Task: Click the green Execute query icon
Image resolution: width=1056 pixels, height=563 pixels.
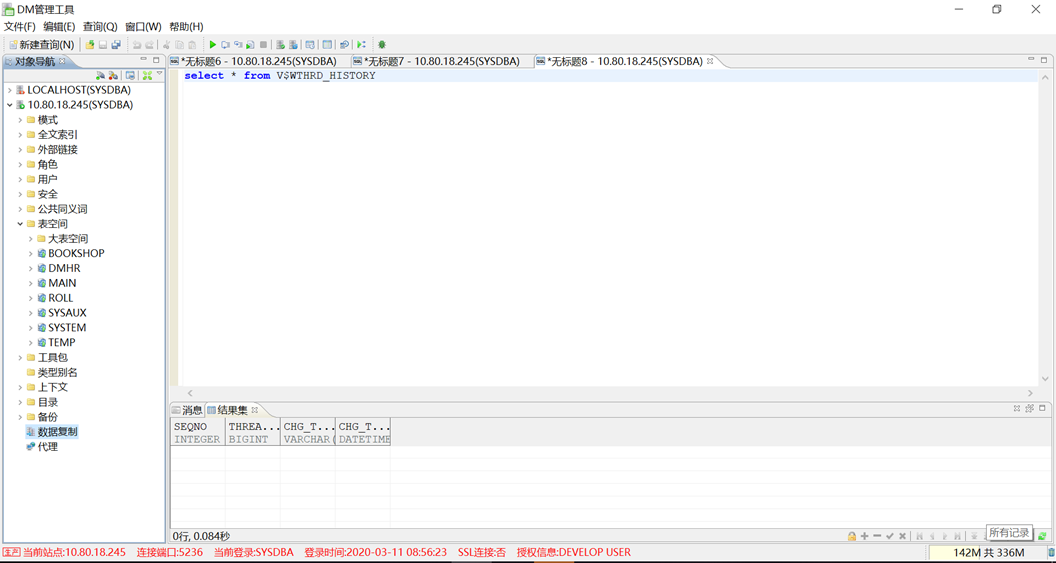Action: [212, 45]
